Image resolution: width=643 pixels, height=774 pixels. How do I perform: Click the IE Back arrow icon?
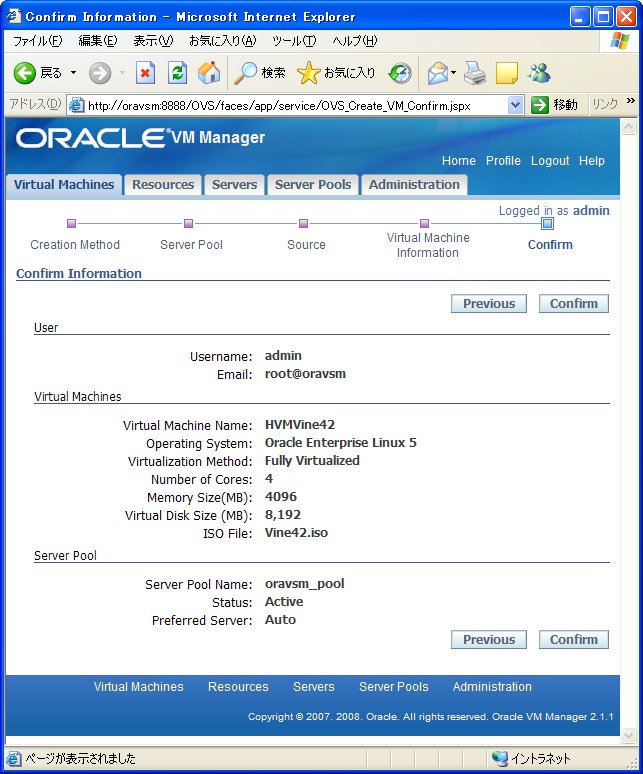pyautogui.click(x=24, y=73)
